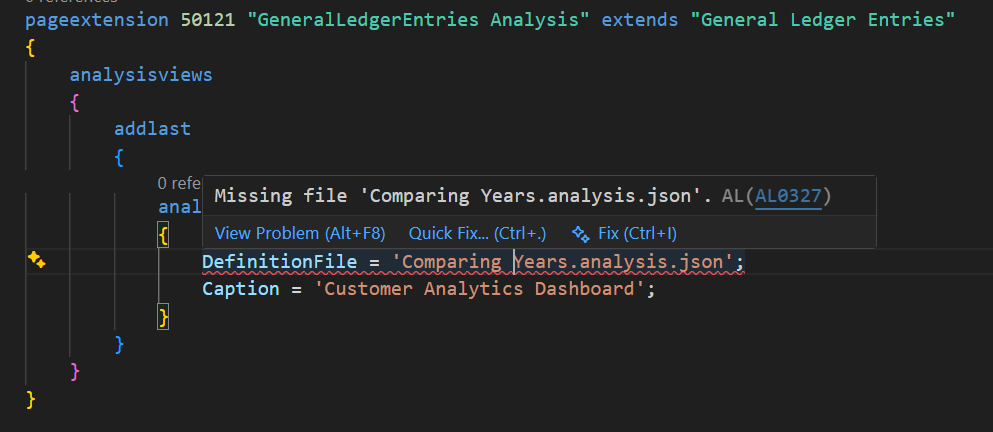
Task: Click the sparkle code action icon in the gutter
Action: 36,260
